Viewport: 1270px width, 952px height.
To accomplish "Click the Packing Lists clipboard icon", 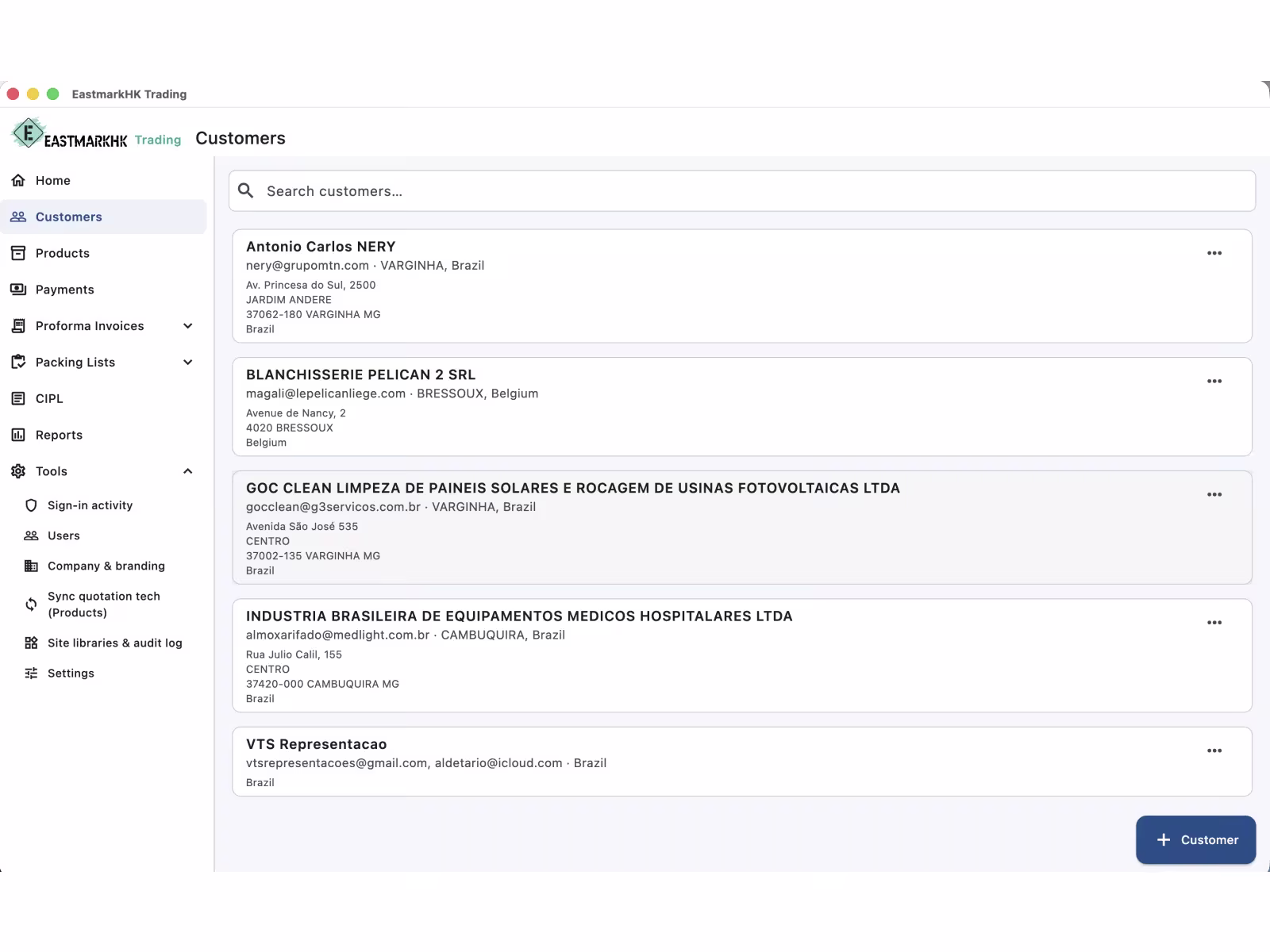I will coord(18,362).
